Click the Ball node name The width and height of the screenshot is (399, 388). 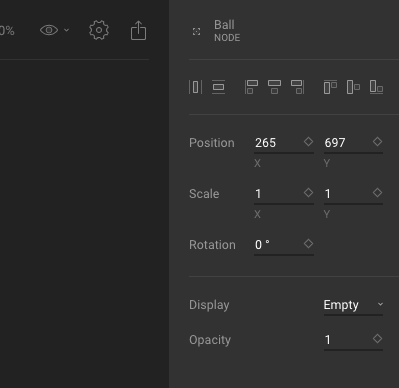click(x=224, y=25)
